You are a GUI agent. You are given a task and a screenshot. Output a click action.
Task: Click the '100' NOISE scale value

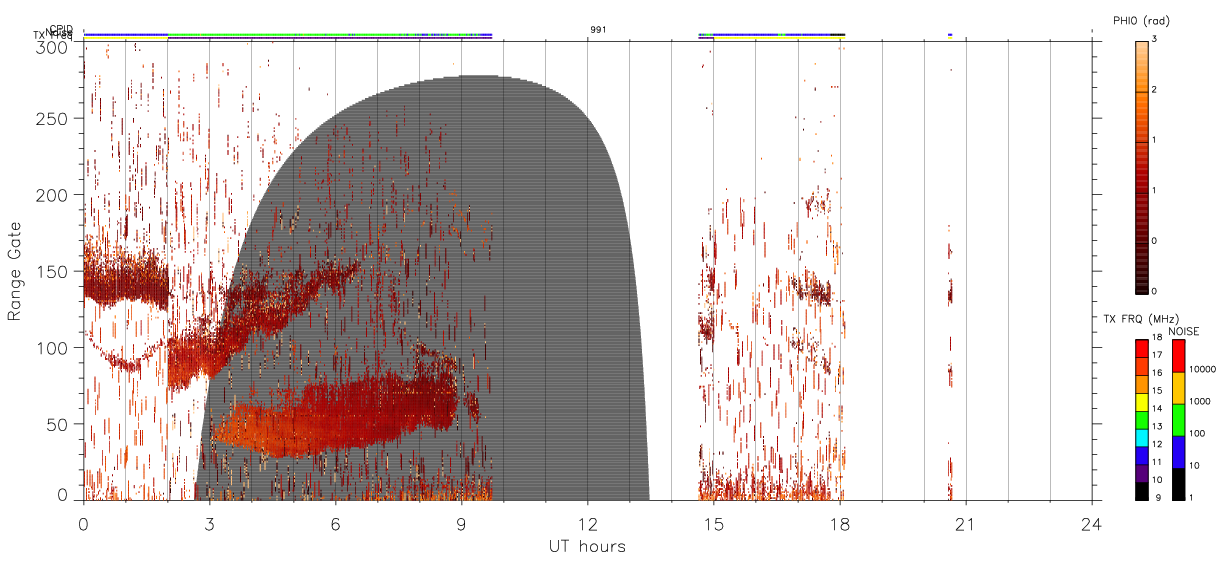1196,433
